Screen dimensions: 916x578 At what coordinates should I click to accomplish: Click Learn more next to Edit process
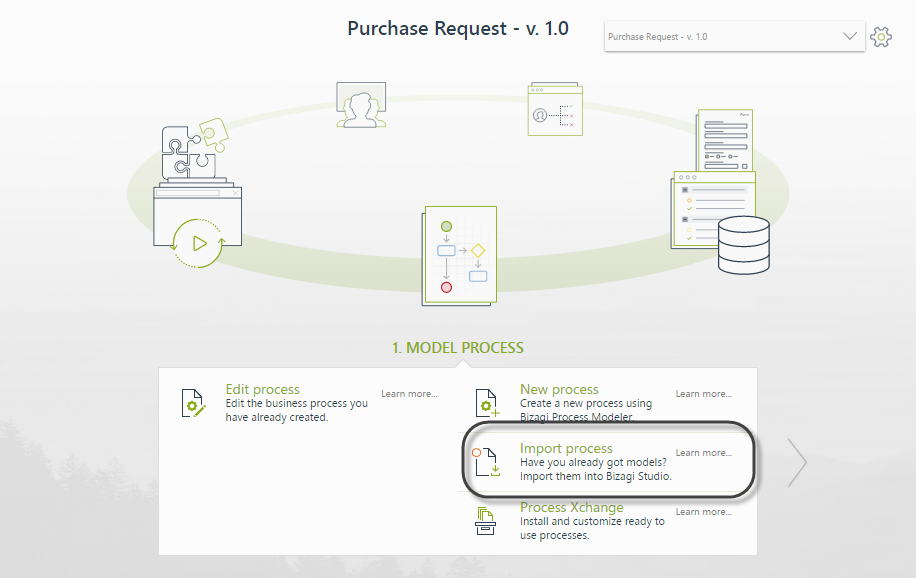(x=409, y=394)
